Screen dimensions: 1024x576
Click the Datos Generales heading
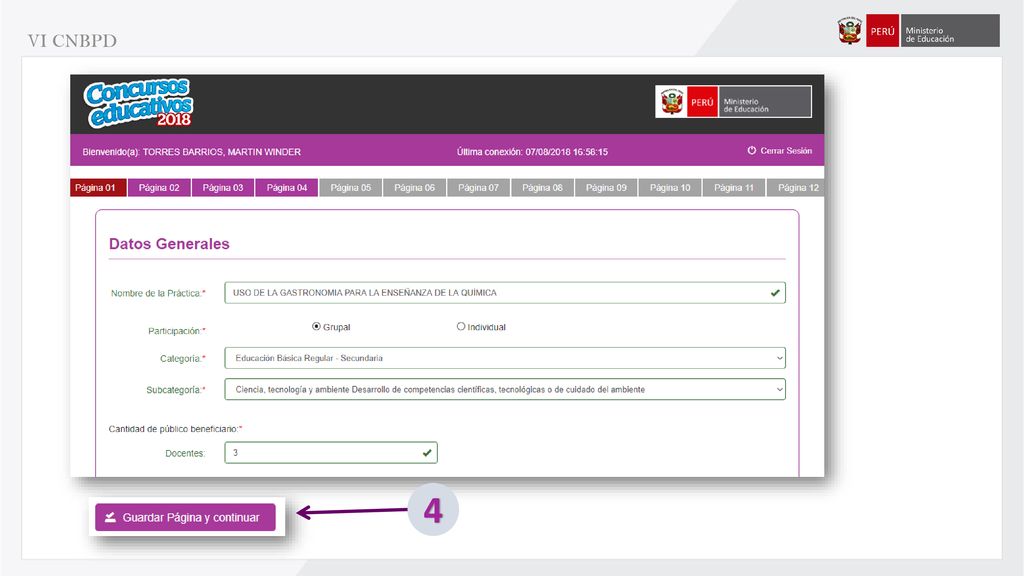point(169,244)
